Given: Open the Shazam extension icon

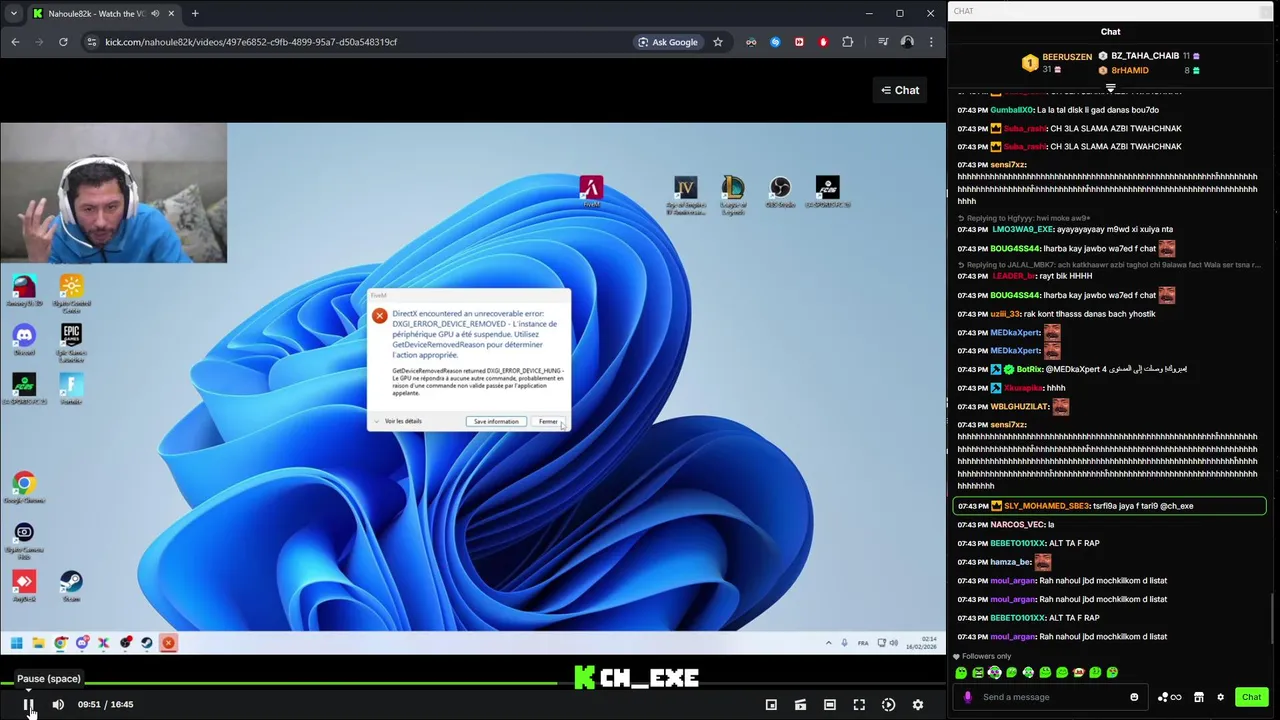Looking at the screenshot, I should coord(775,42).
